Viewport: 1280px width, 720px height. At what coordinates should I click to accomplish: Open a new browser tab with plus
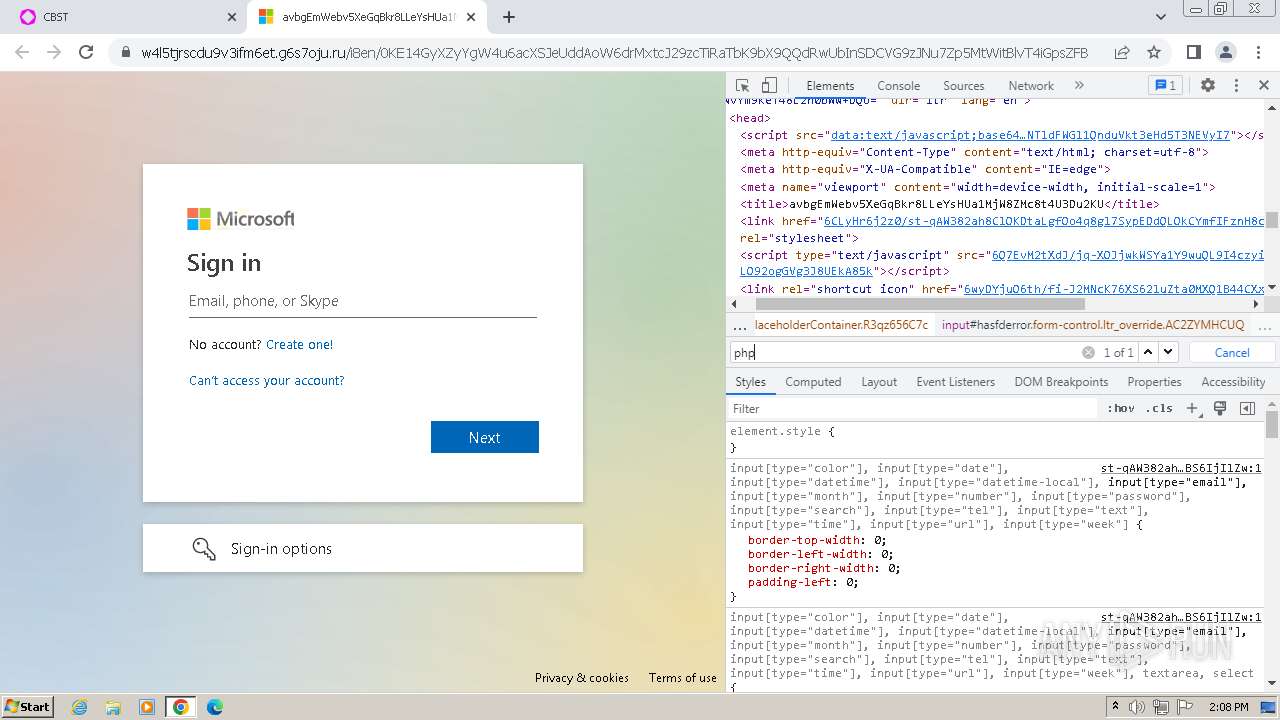pyautogui.click(x=509, y=17)
